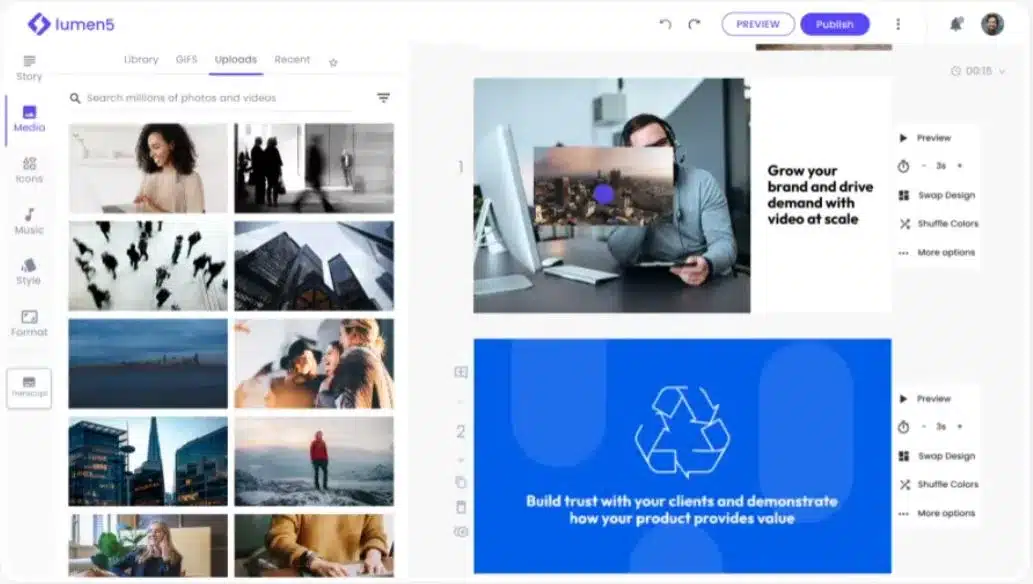Screen dimensions: 1033x584
Task: Select the smiling woman with curly hair photo
Action: coord(148,168)
